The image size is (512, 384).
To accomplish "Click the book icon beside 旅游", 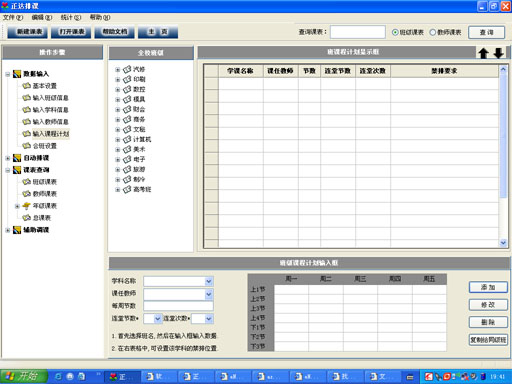I will (127, 169).
